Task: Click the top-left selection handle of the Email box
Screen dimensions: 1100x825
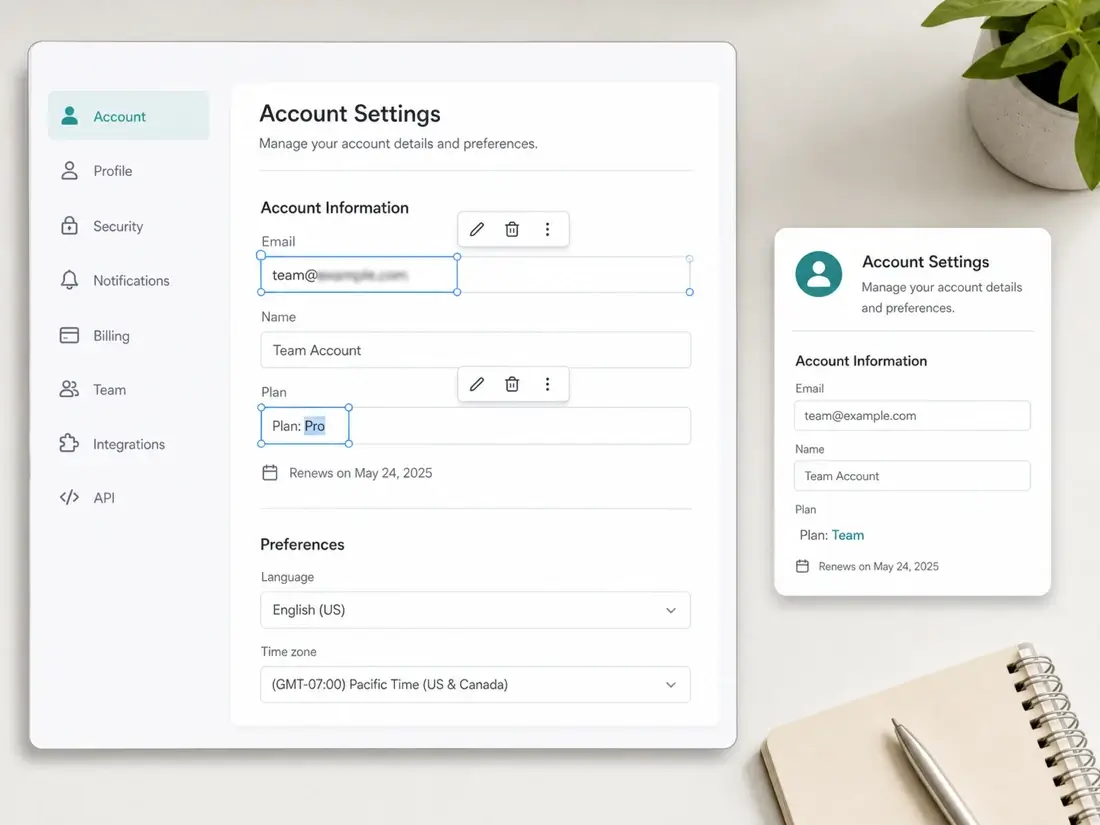Action: (261, 256)
